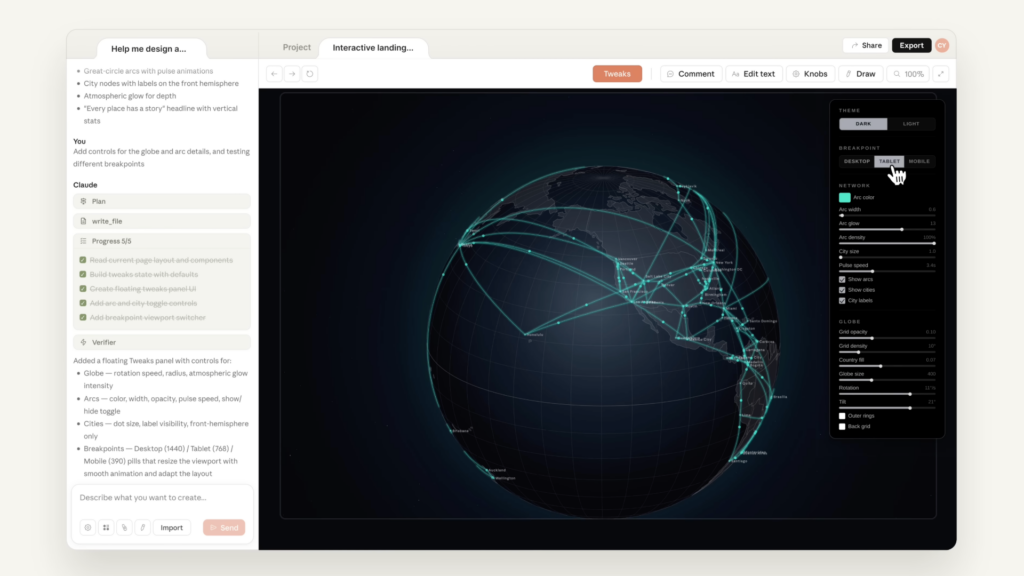Adjust the Grid density slider
This screenshot has width=1024, height=576.
[x=887, y=352]
